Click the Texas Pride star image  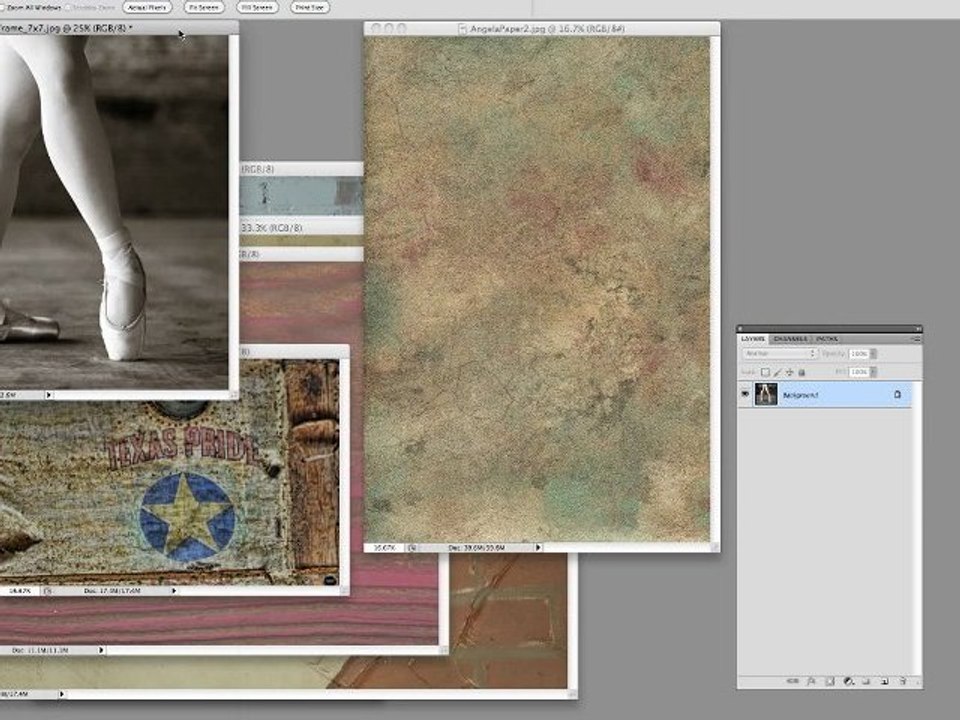(187, 516)
